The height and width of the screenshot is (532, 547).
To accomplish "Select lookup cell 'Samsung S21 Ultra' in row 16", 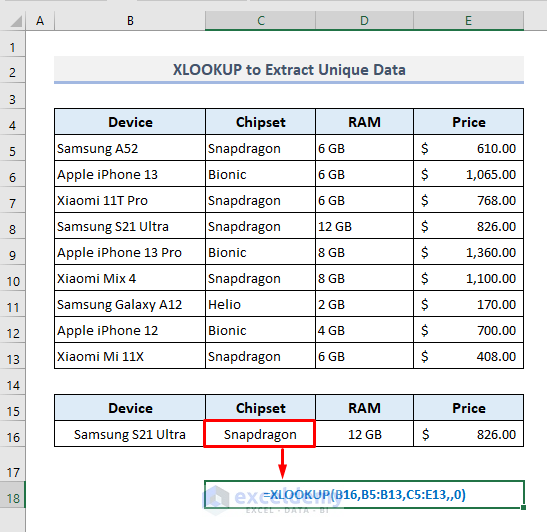I will [130, 434].
